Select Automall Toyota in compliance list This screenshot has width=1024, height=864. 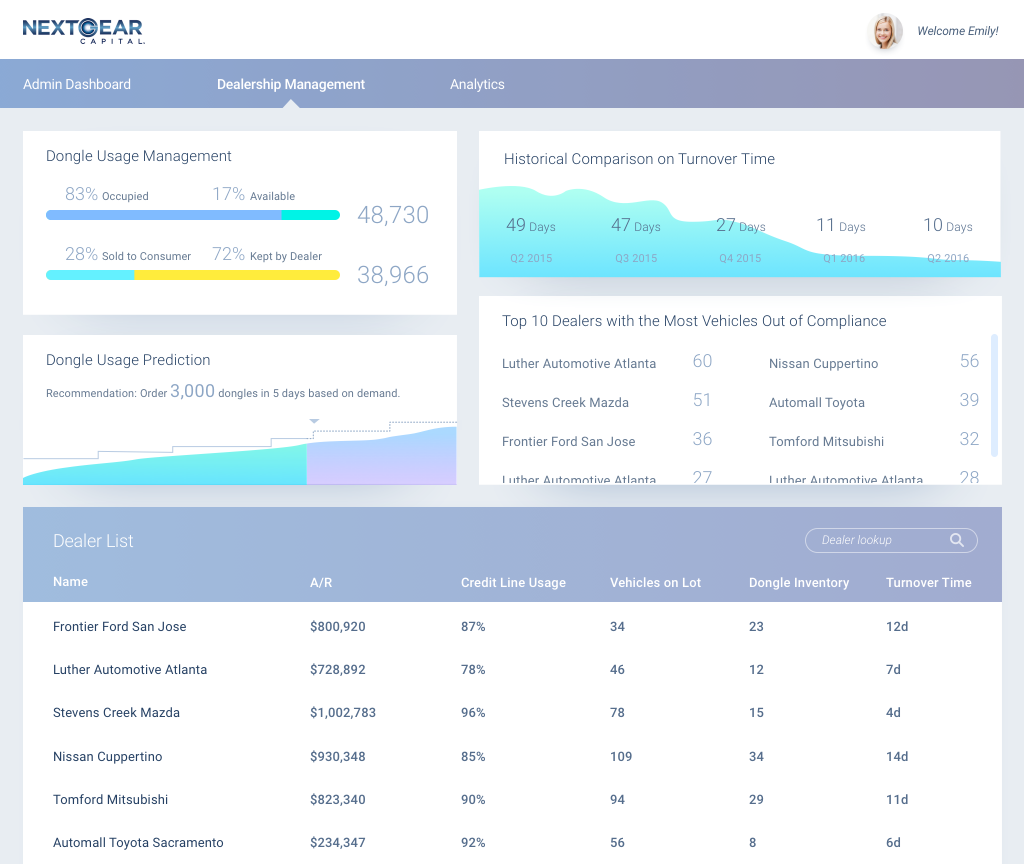coord(874,402)
